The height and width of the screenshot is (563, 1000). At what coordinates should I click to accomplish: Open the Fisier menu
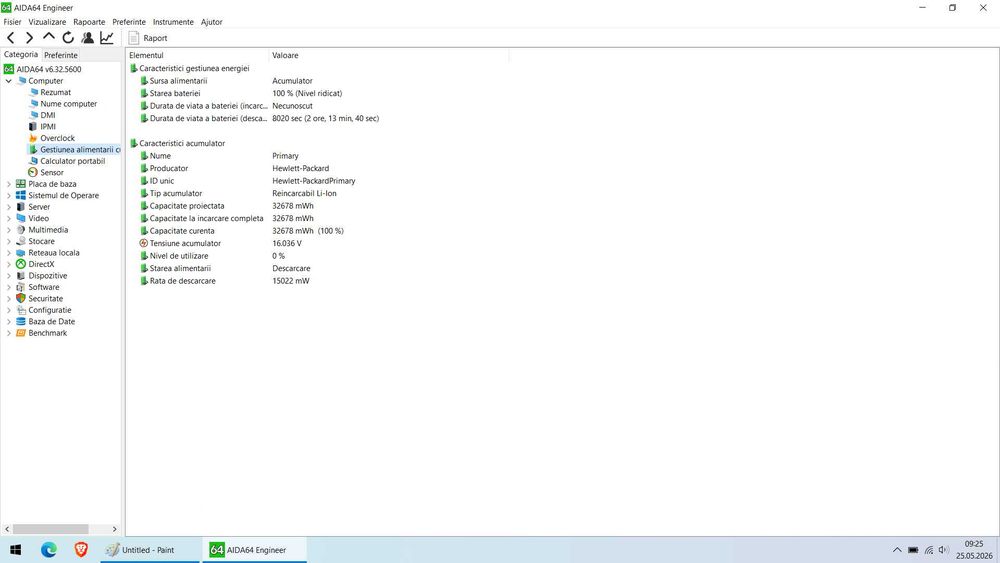click(12, 22)
